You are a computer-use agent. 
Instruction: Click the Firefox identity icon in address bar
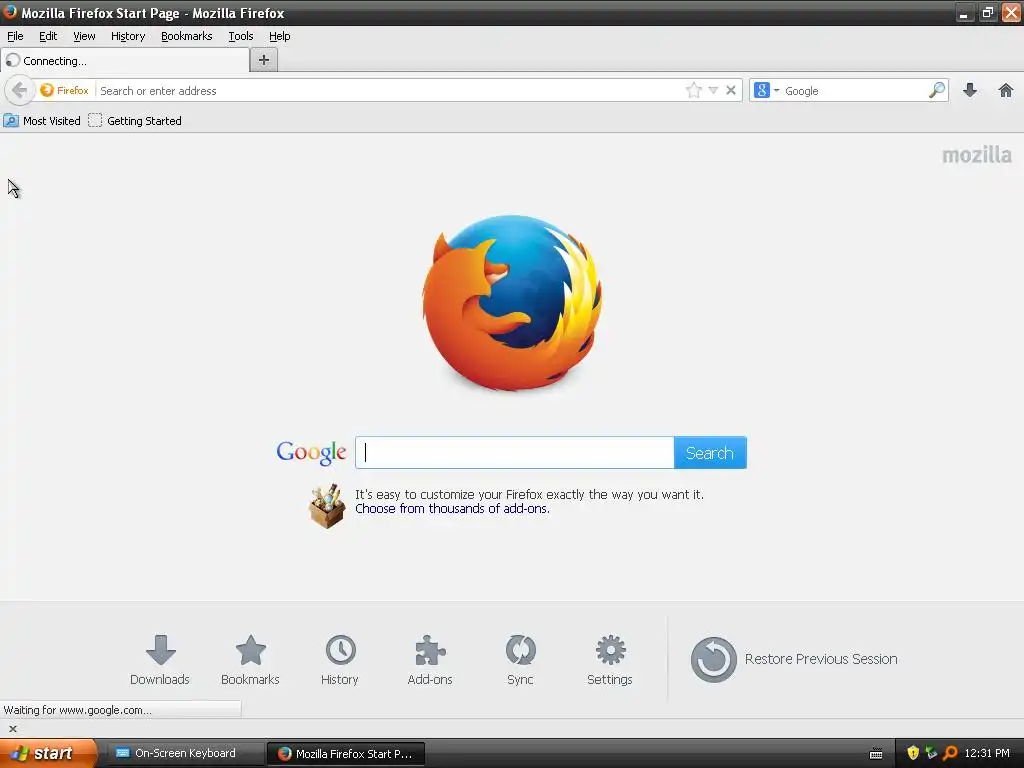pyautogui.click(x=63, y=90)
